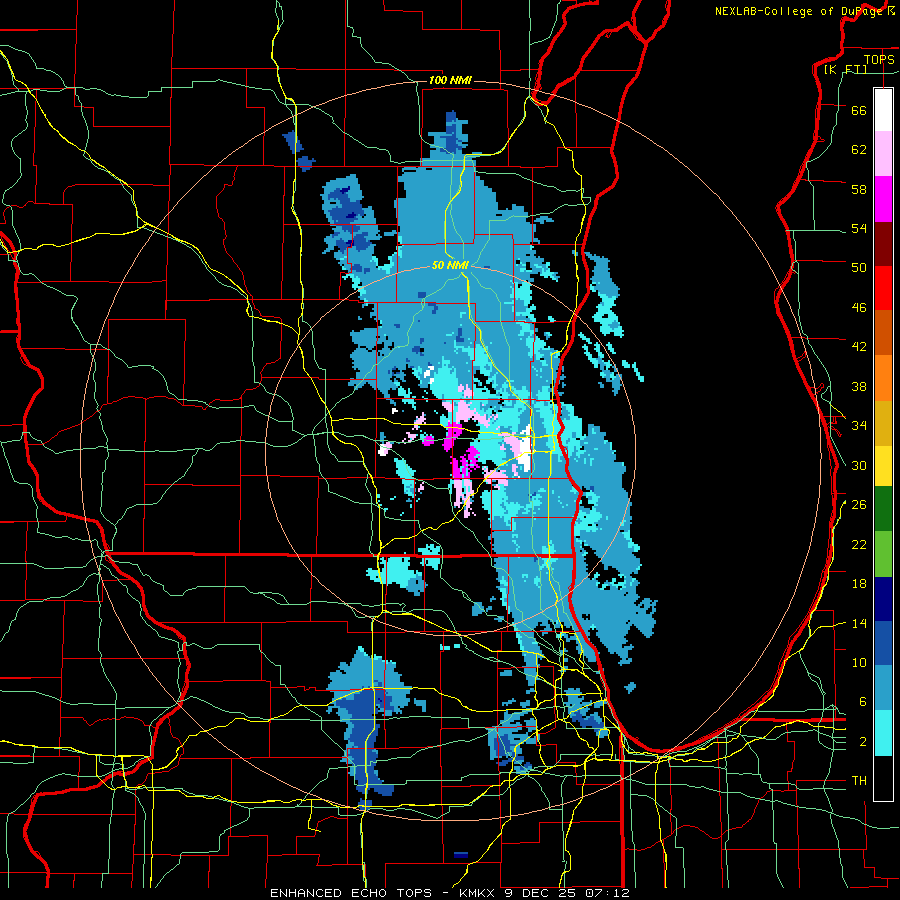Click the cyan legend swatch near 2
Viewport: 900px width, 900px height.
883,733
